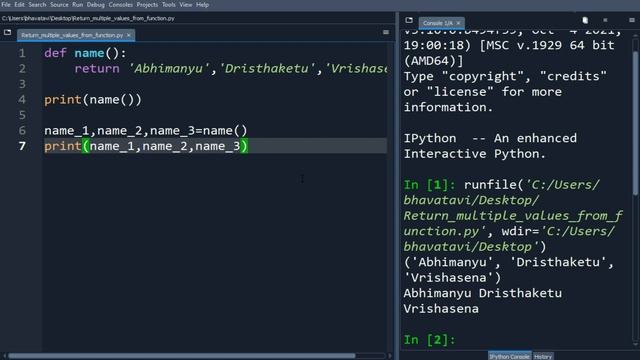The height and width of the screenshot is (360, 640).
Task: Open the editor's browse tabs icon
Action: tap(7, 32)
